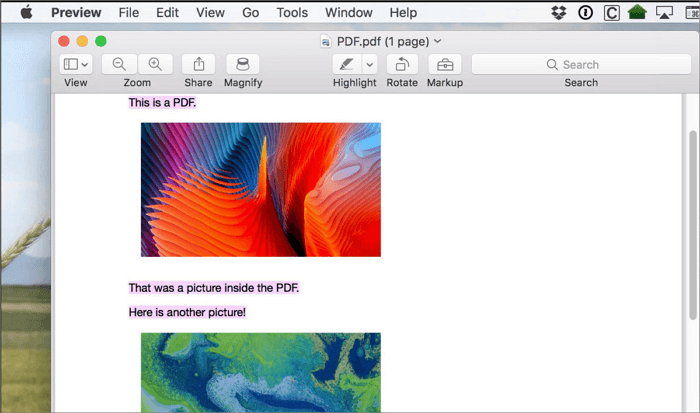Open Dropbox in the menu bar
Image resolution: width=700 pixels, height=413 pixels.
click(x=559, y=13)
